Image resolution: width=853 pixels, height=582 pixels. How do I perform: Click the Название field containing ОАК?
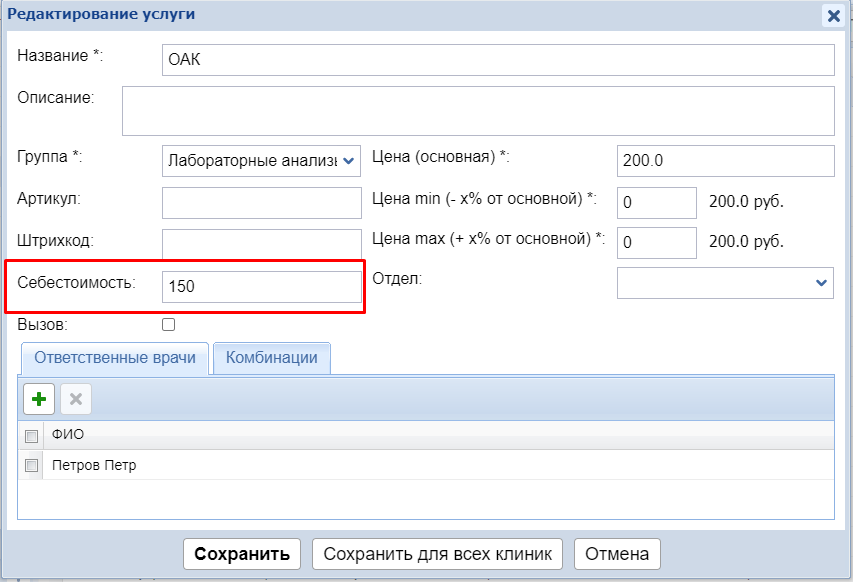coord(497,60)
